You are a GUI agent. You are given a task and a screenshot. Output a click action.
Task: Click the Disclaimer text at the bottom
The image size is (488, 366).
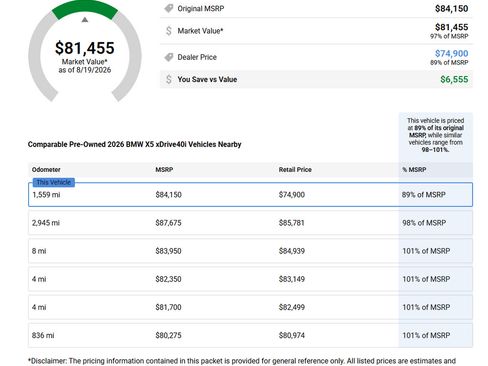pos(242,361)
